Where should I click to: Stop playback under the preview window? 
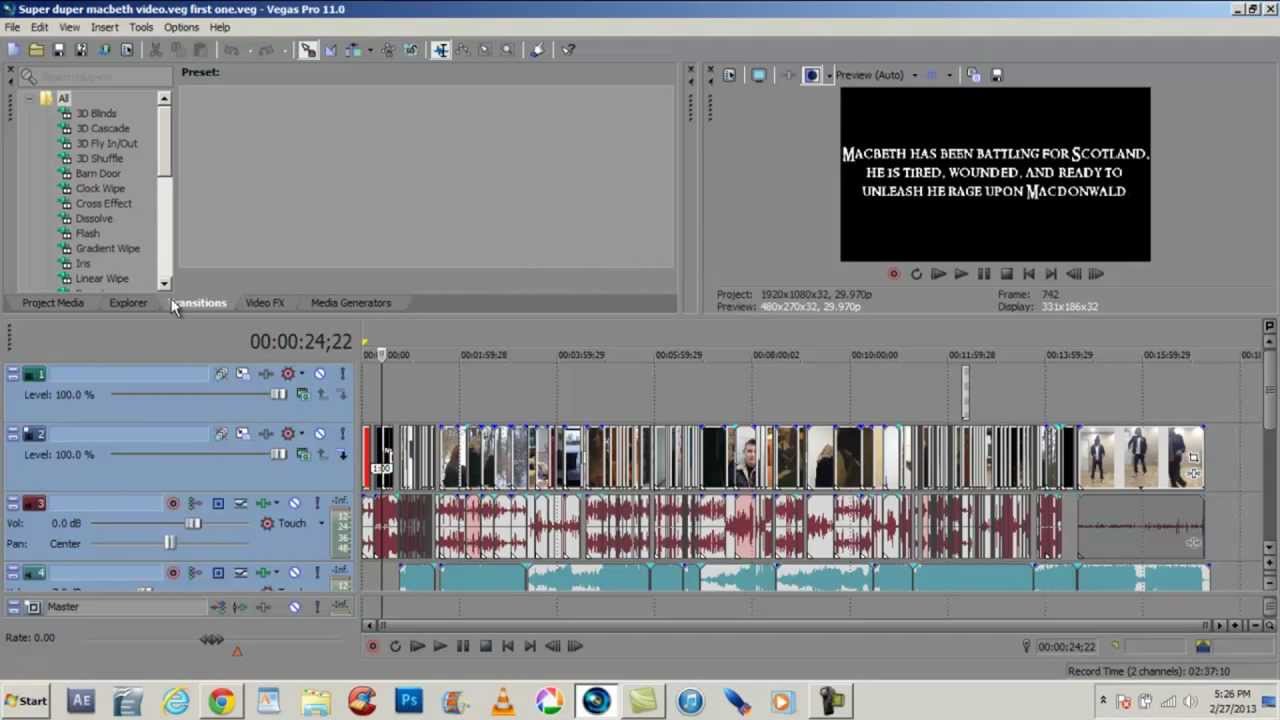click(1007, 274)
